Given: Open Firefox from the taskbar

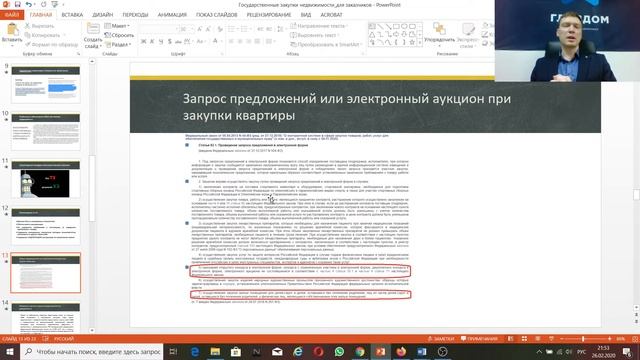Looking at the screenshot, I should 401,352.
